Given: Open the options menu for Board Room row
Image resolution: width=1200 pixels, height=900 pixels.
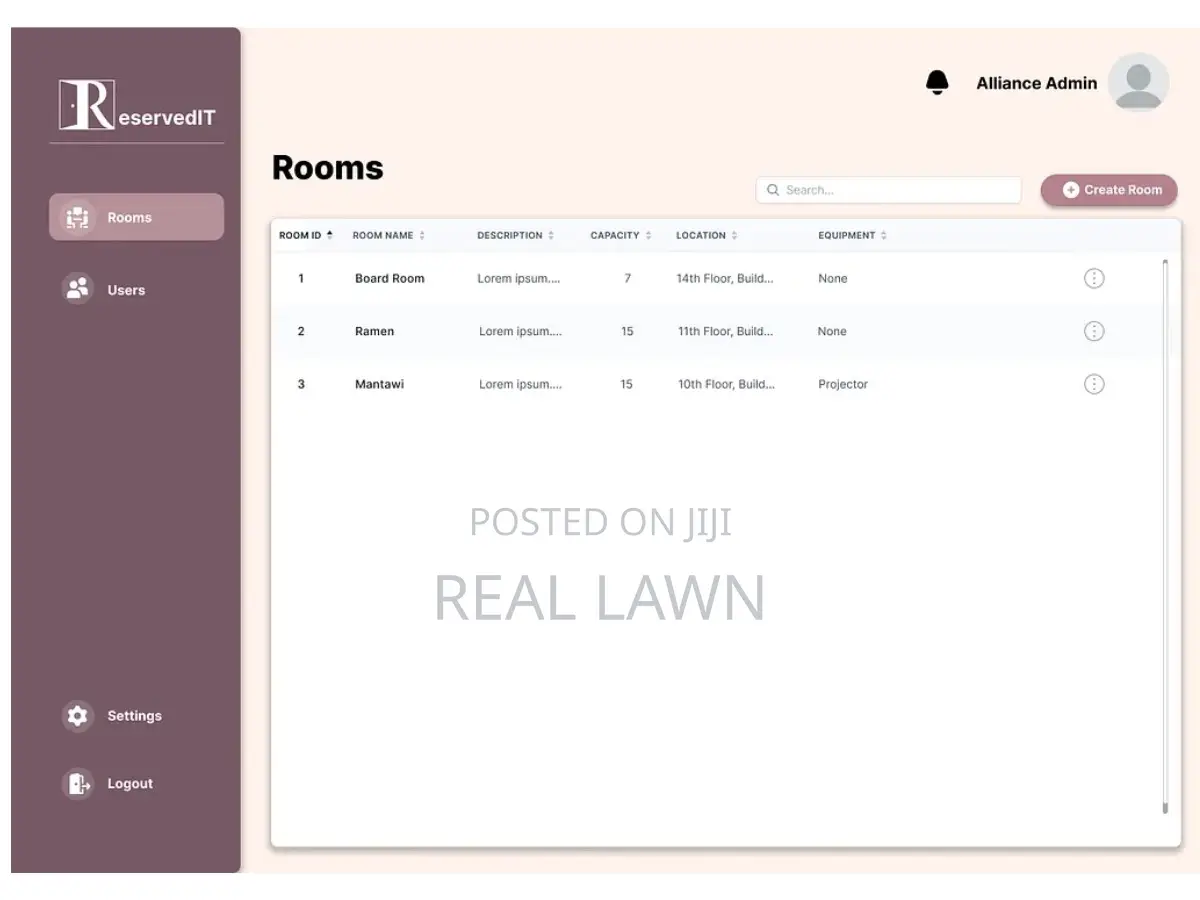Looking at the screenshot, I should pyautogui.click(x=1094, y=278).
